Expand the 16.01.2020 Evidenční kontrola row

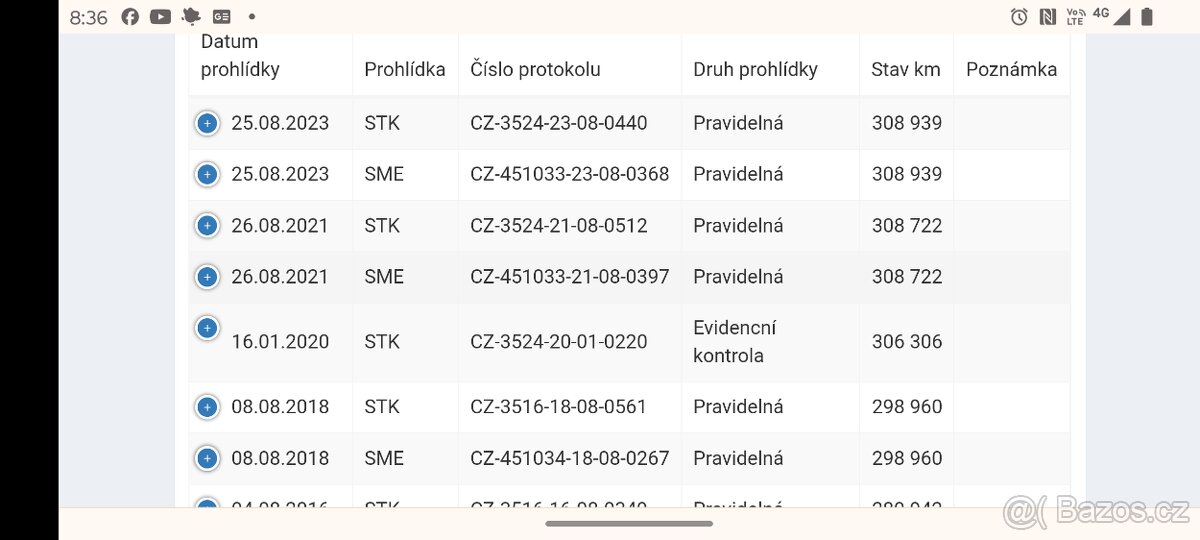point(207,328)
